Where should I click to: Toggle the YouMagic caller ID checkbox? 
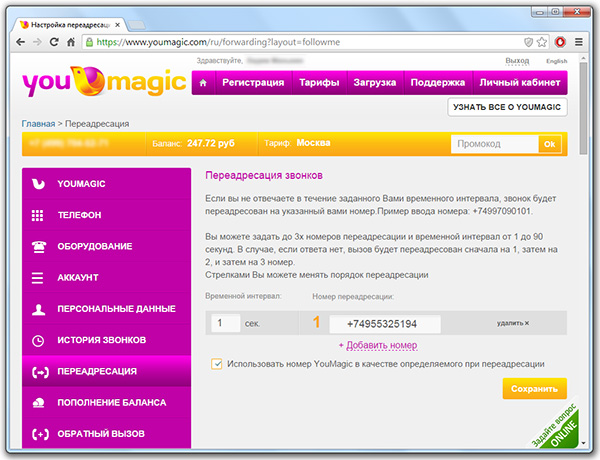(x=217, y=364)
